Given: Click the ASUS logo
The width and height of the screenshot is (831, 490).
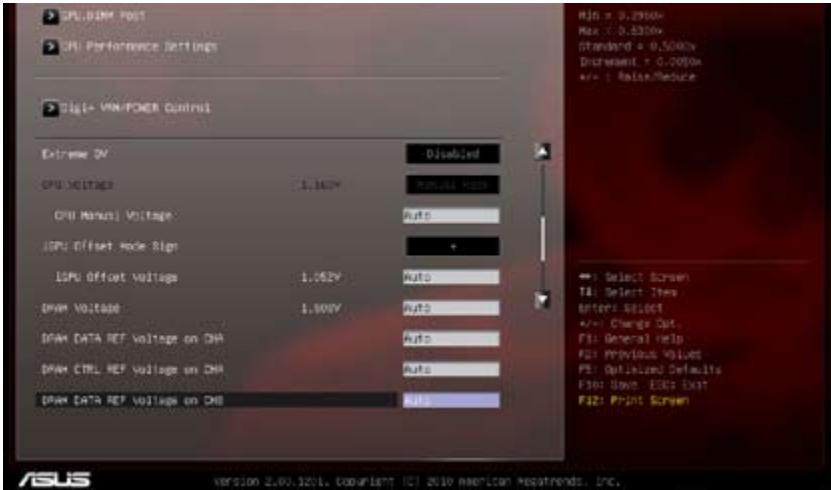Looking at the screenshot, I should point(55,479).
